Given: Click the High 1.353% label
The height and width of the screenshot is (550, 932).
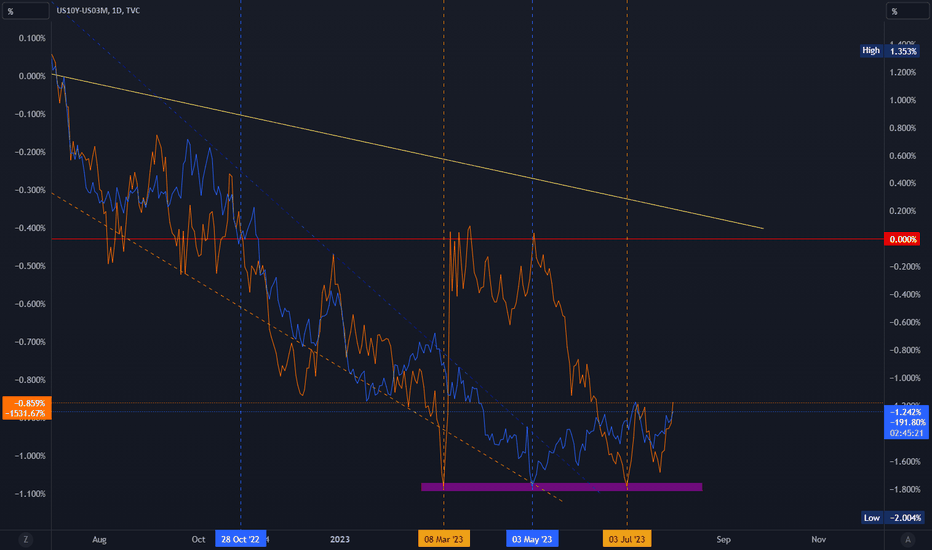Looking at the screenshot, I should point(889,51).
